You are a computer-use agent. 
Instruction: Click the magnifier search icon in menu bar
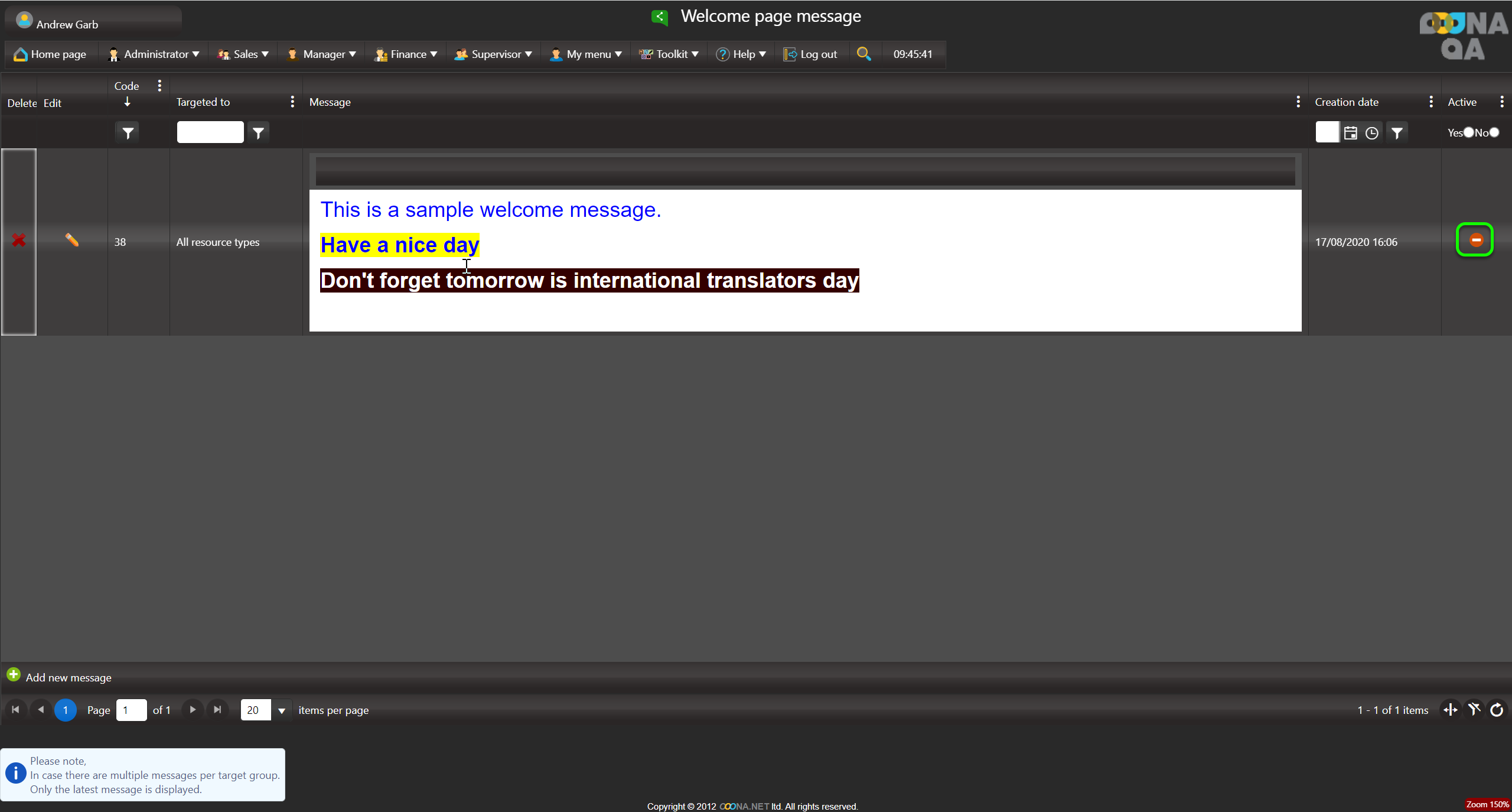863,54
